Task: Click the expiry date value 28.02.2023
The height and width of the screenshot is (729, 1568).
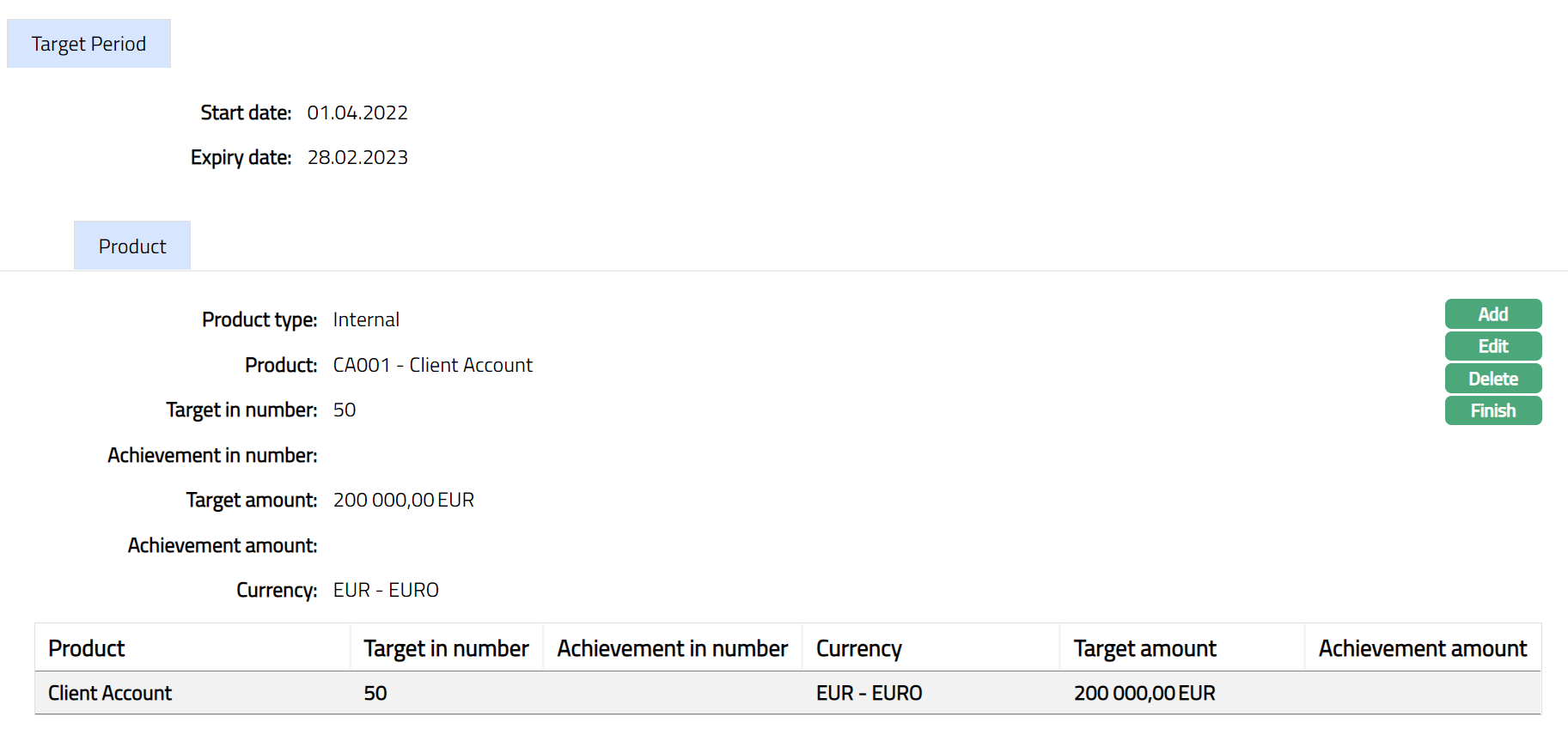Action: point(357,157)
